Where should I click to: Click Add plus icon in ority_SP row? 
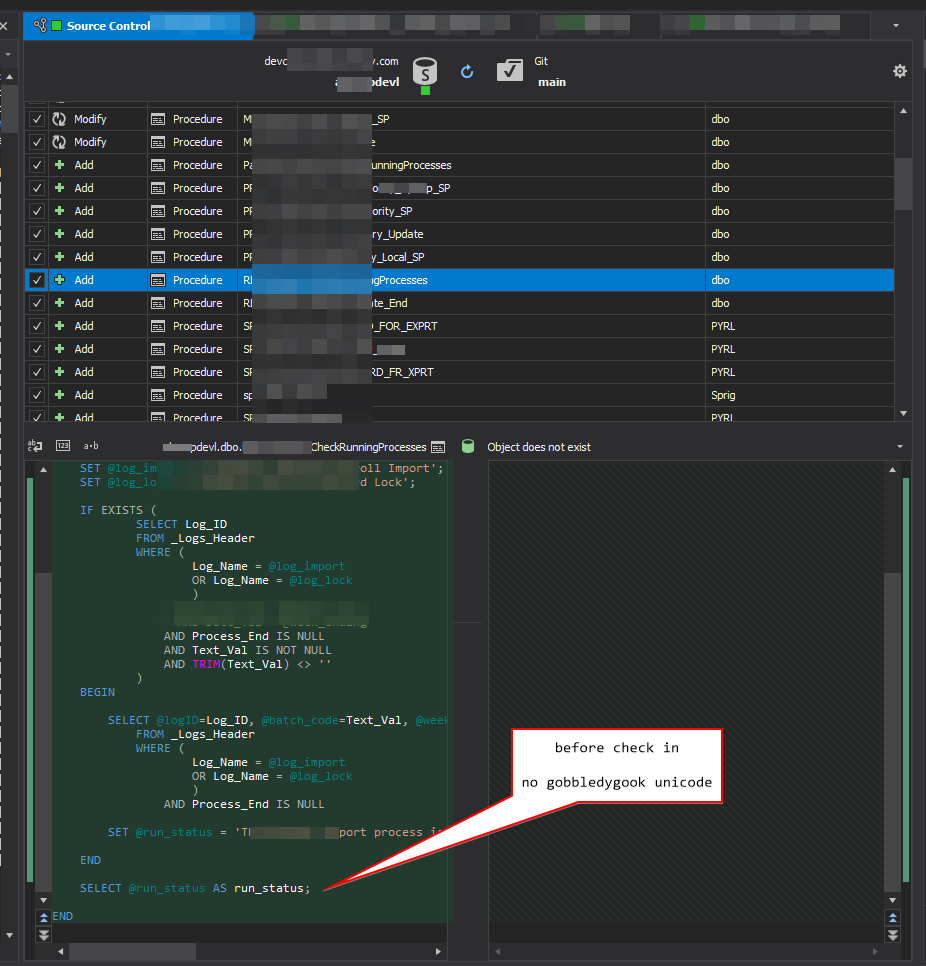click(x=60, y=211)
